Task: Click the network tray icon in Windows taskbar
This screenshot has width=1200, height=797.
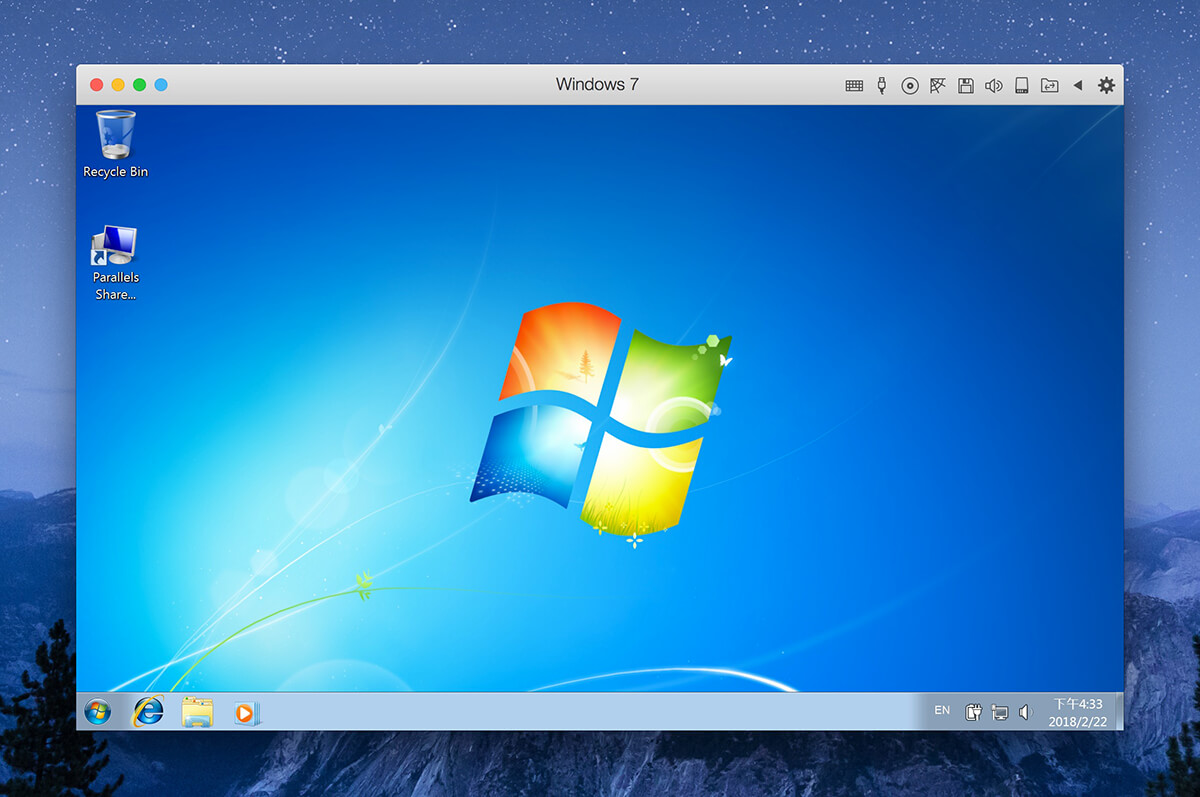Action: pos(1000,713)
